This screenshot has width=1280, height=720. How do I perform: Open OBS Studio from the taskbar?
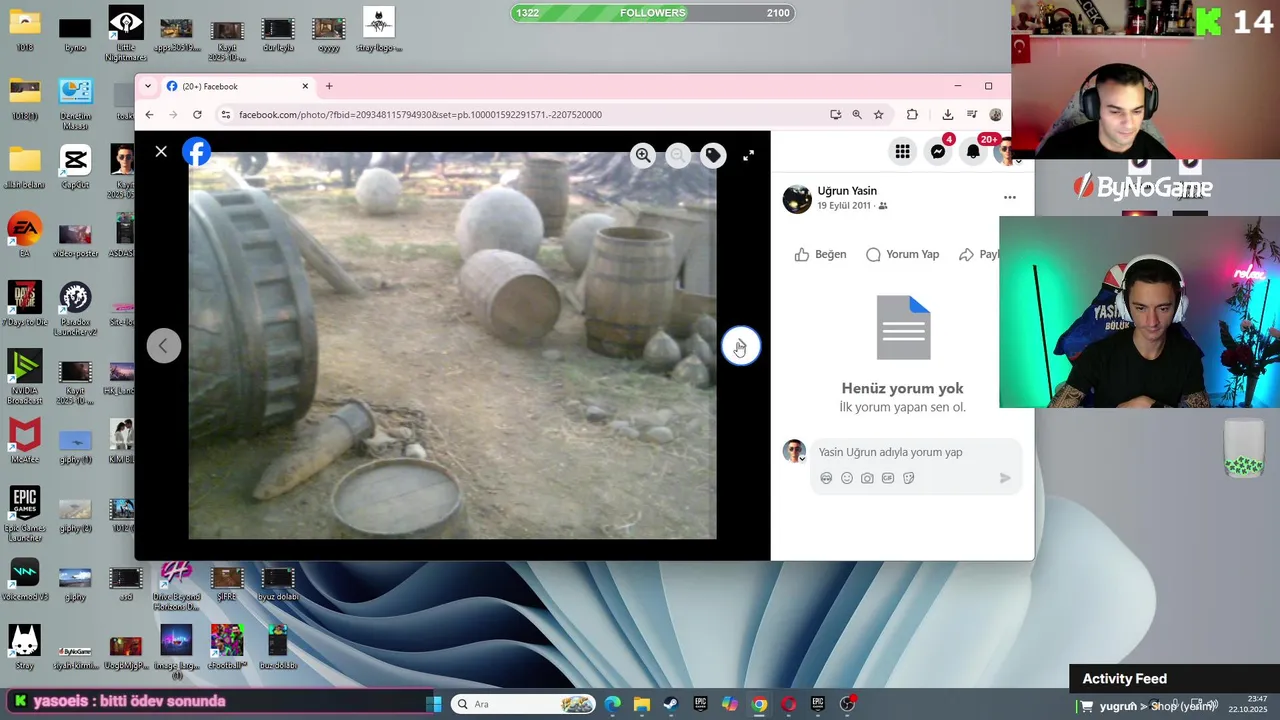[848, 704]
